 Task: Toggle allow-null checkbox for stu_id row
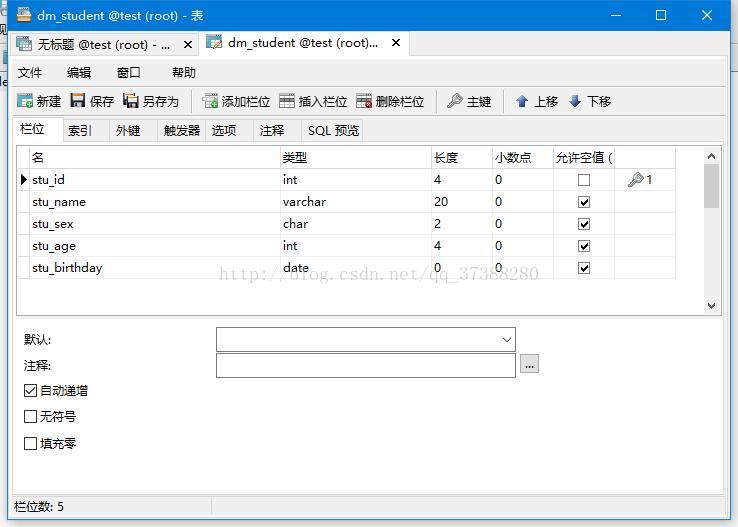tap(584, 180)
